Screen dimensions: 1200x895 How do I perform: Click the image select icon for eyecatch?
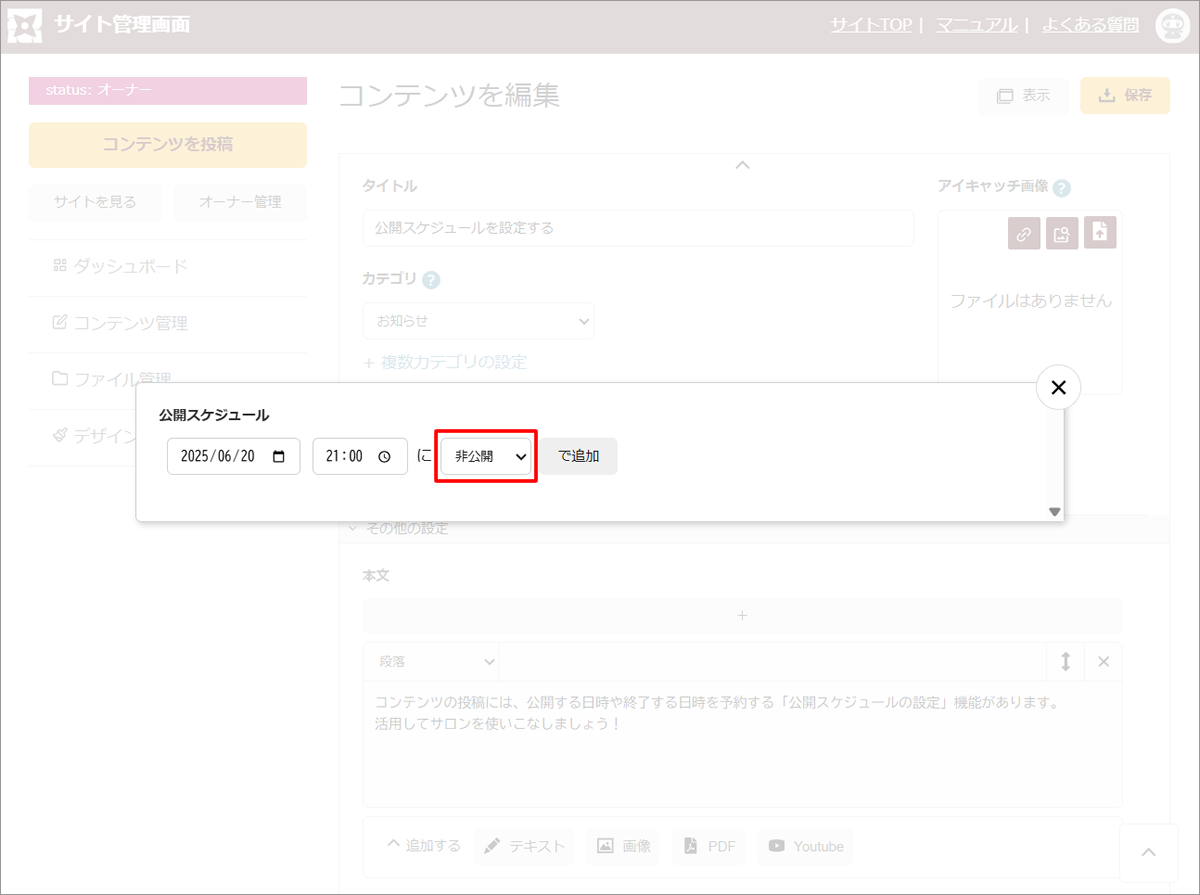point(1061,234)
